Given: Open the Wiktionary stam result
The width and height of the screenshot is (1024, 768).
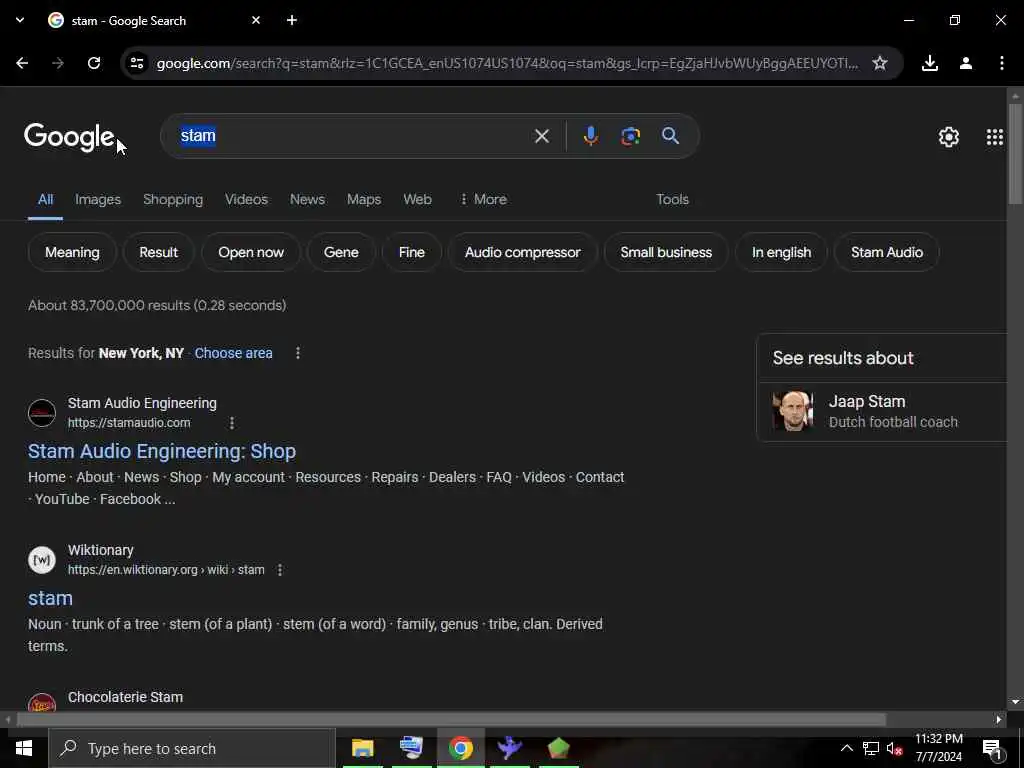Looking at the screenshot, I should [x=50, y=598].
